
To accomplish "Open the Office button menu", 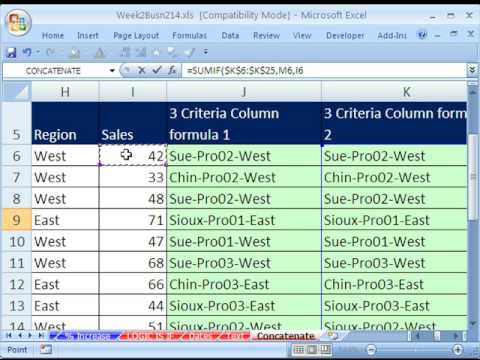I will [x=18, y=23].
